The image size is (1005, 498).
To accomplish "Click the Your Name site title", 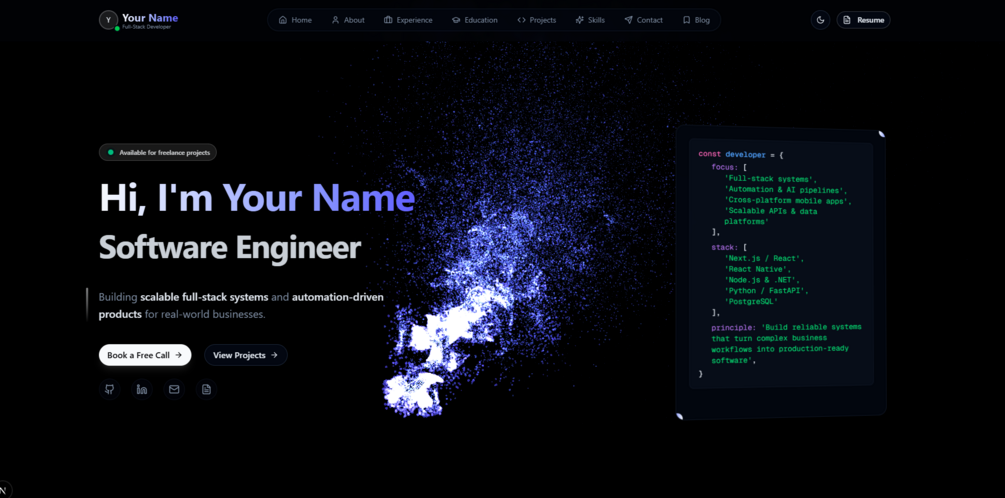I will point(150,18).
